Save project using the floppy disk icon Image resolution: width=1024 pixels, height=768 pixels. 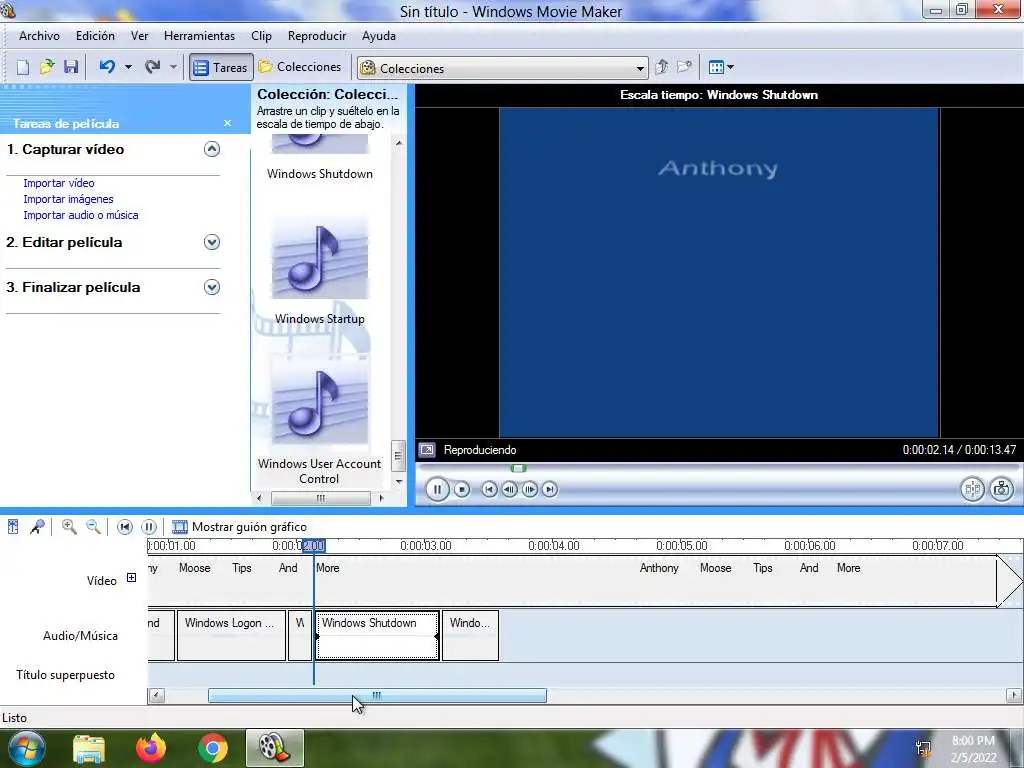click(x=71, y=67)
